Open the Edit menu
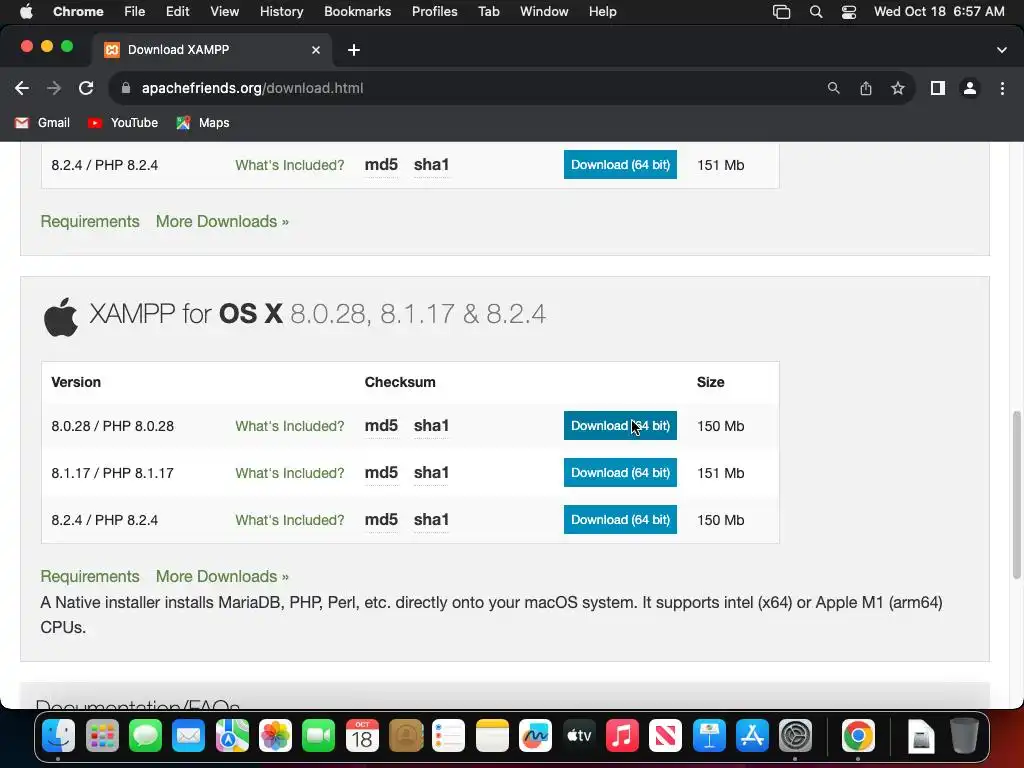Screen dimensions: 1024x768 tap(177, 12)
